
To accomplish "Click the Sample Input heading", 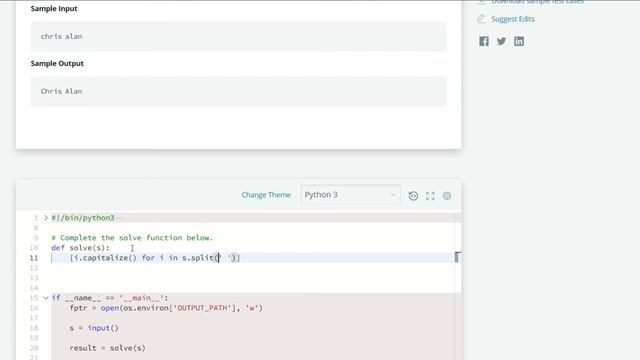I will pyautogui.click(x=54, y=9).
